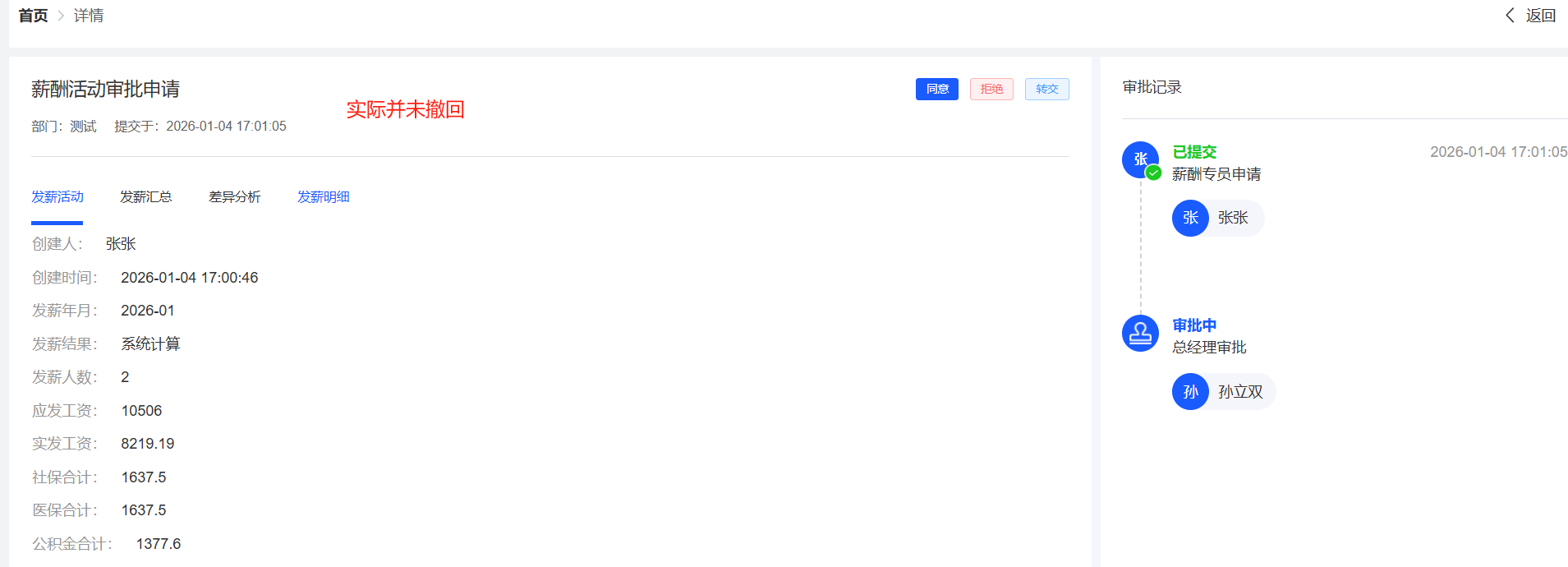Viewport: 1568px width, 567px height.
Task: Click the 同意 approve button
Action: [936, 89]
